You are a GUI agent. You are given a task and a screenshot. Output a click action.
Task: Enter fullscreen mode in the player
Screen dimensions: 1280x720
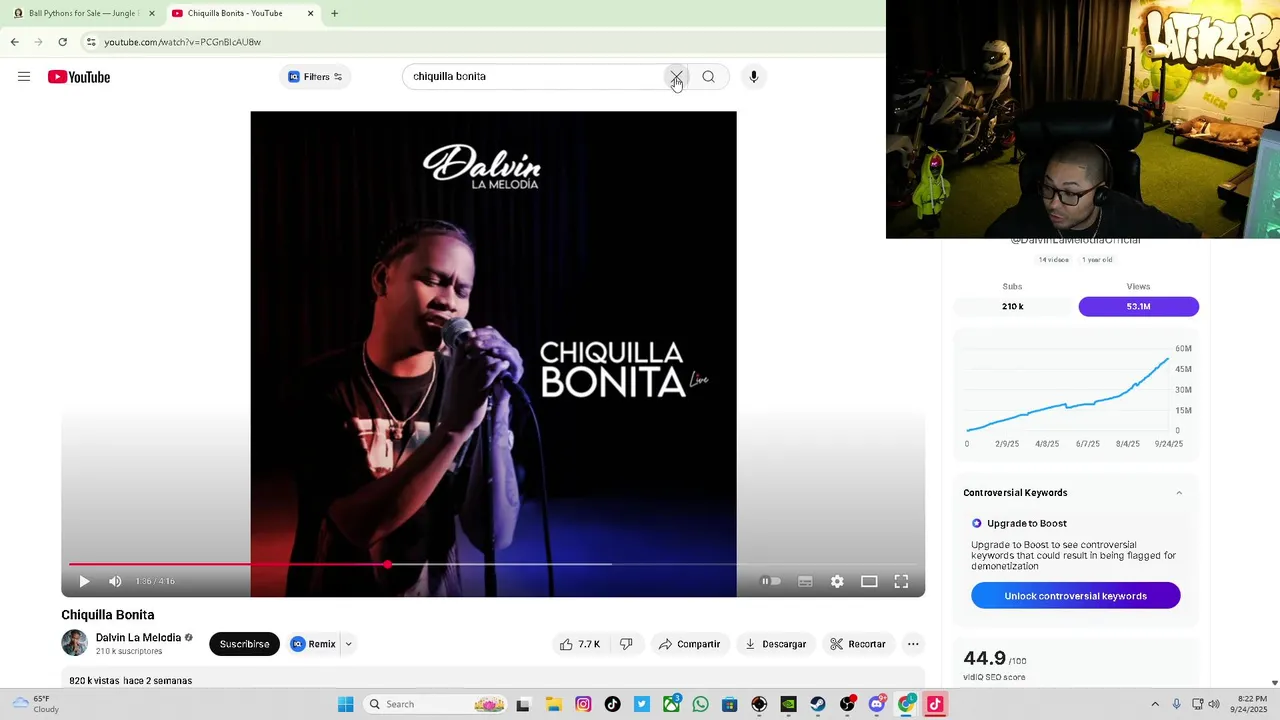[901, 581]
